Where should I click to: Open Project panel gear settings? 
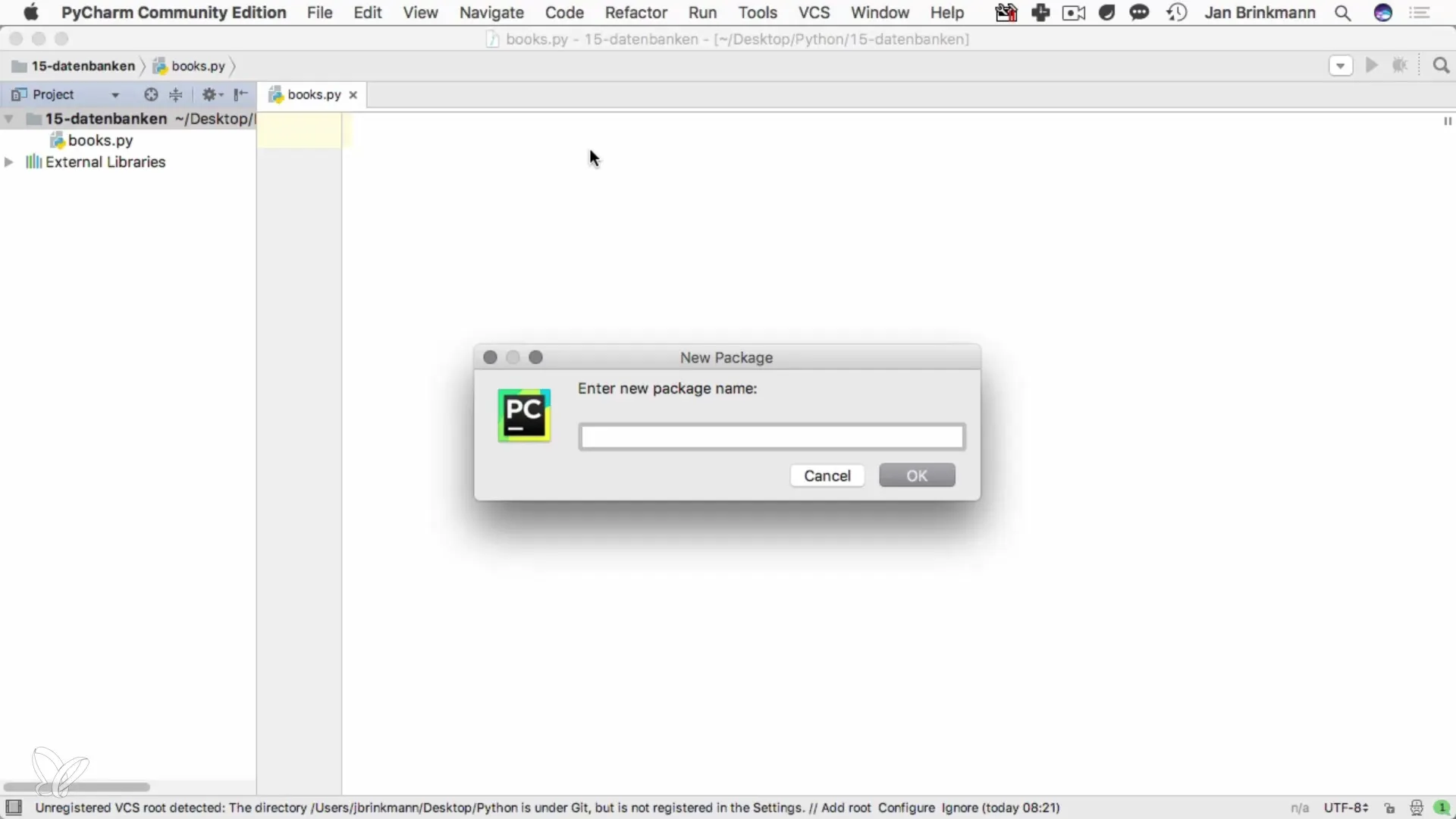click(x=211, y=95)
